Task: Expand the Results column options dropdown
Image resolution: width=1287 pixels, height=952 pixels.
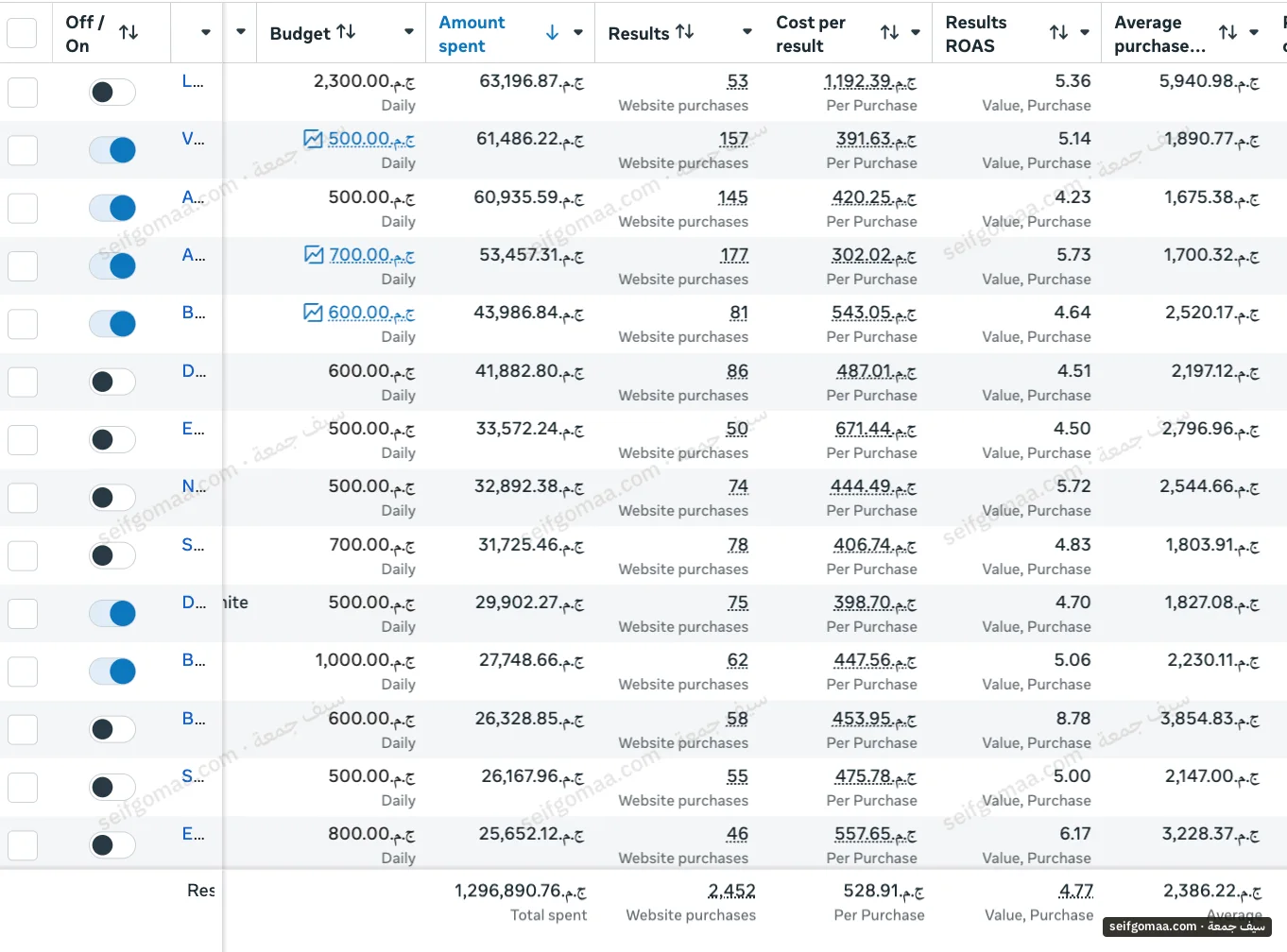Action: coord(747,32)
